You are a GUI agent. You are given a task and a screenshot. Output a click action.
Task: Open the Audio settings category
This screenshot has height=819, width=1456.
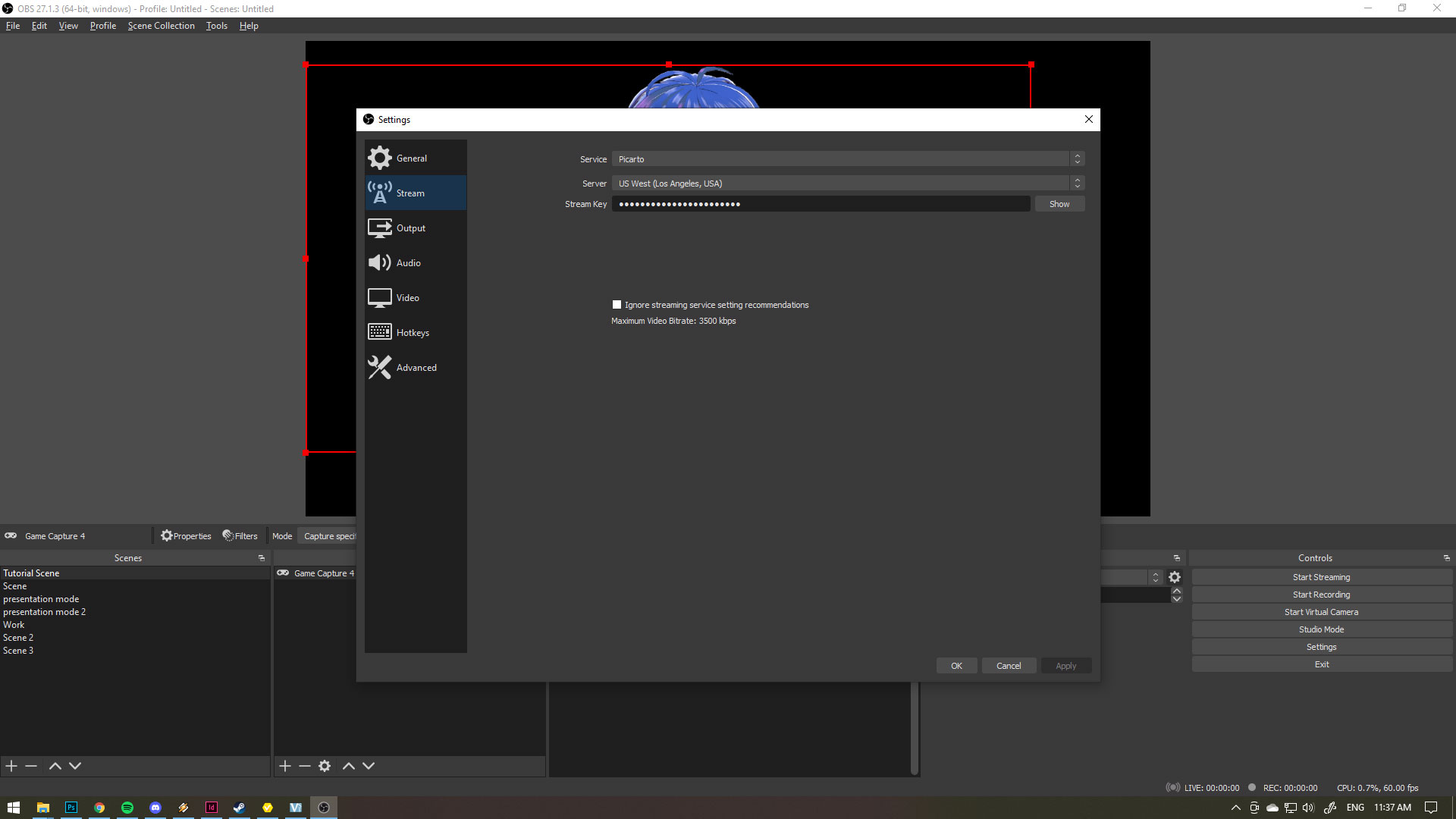[x=416, y=262]
